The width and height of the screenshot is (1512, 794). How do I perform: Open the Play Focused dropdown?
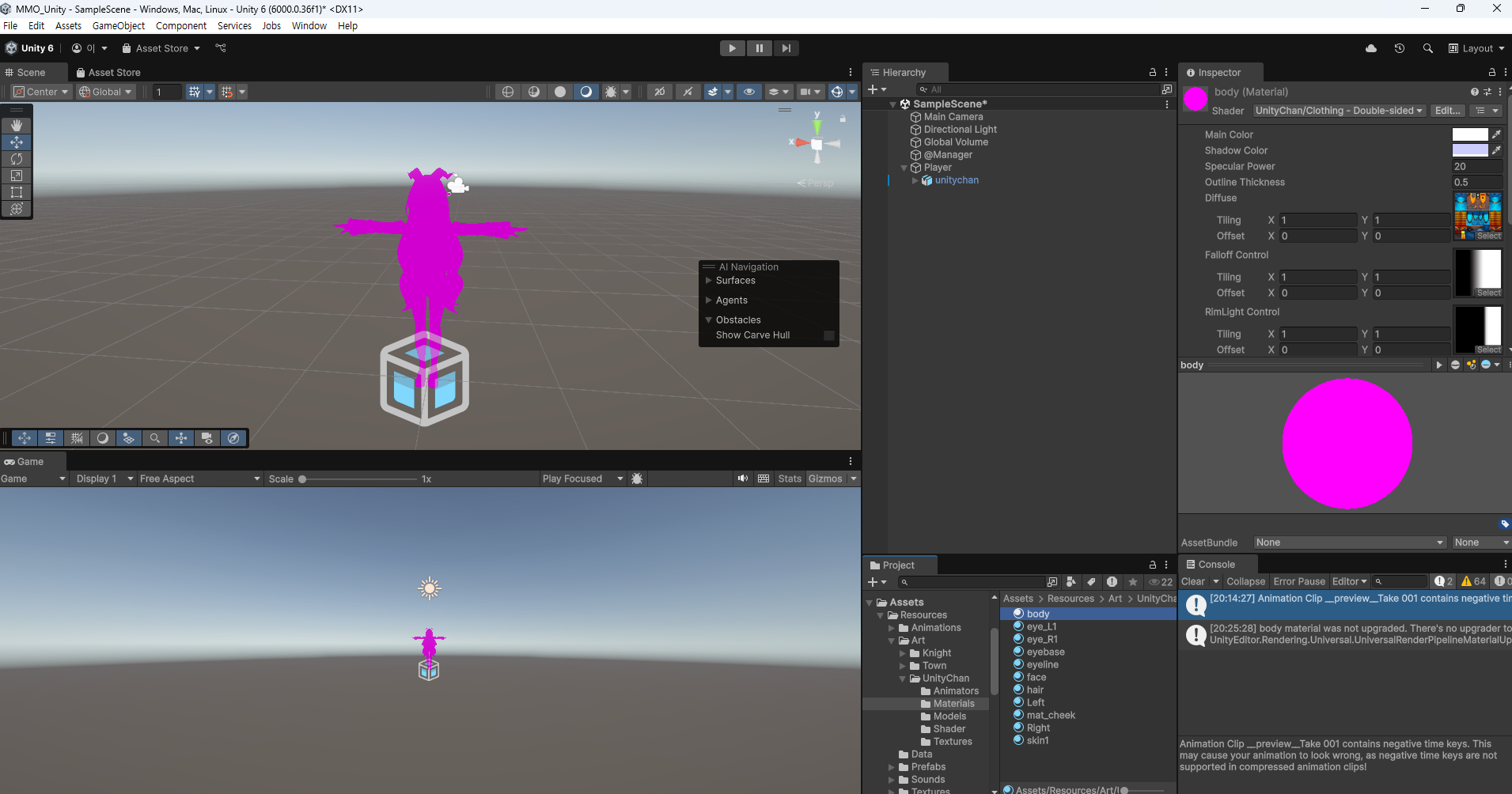(x=582, y=478)
